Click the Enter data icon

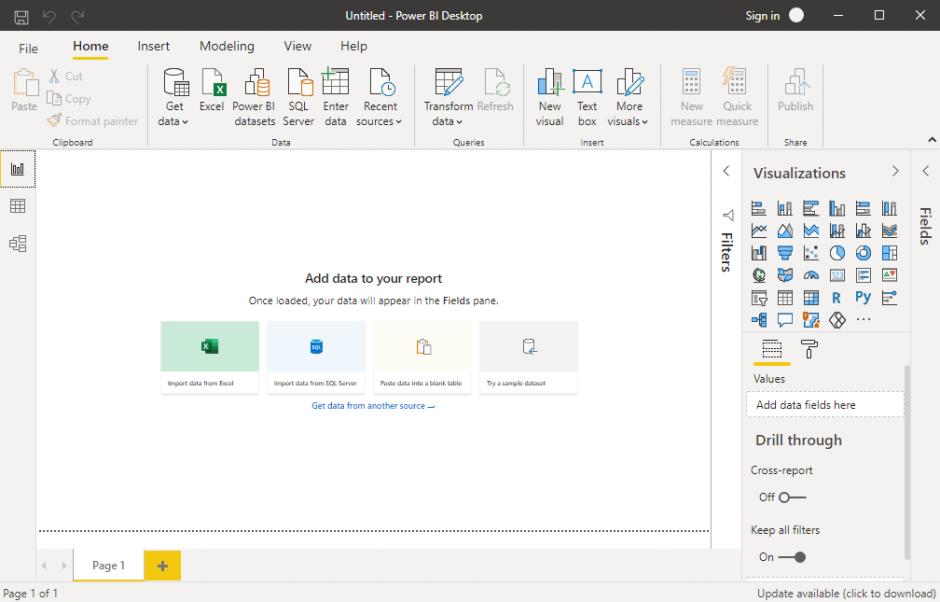click(x=335, y=97)
